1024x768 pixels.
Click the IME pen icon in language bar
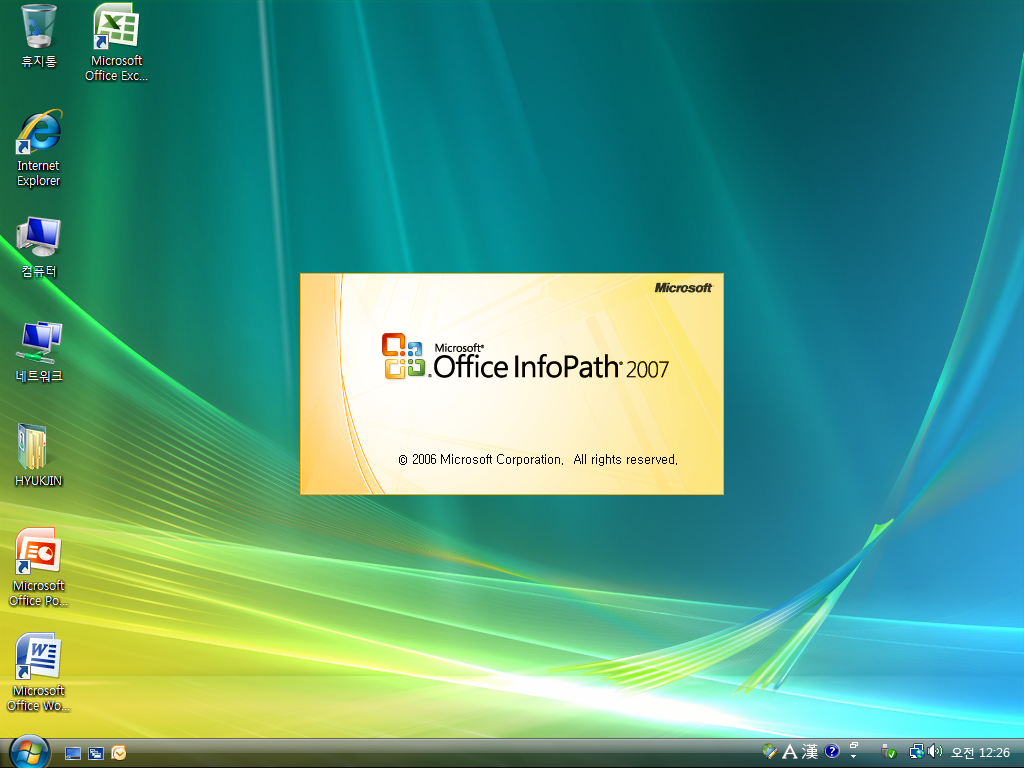coord(770,752)
